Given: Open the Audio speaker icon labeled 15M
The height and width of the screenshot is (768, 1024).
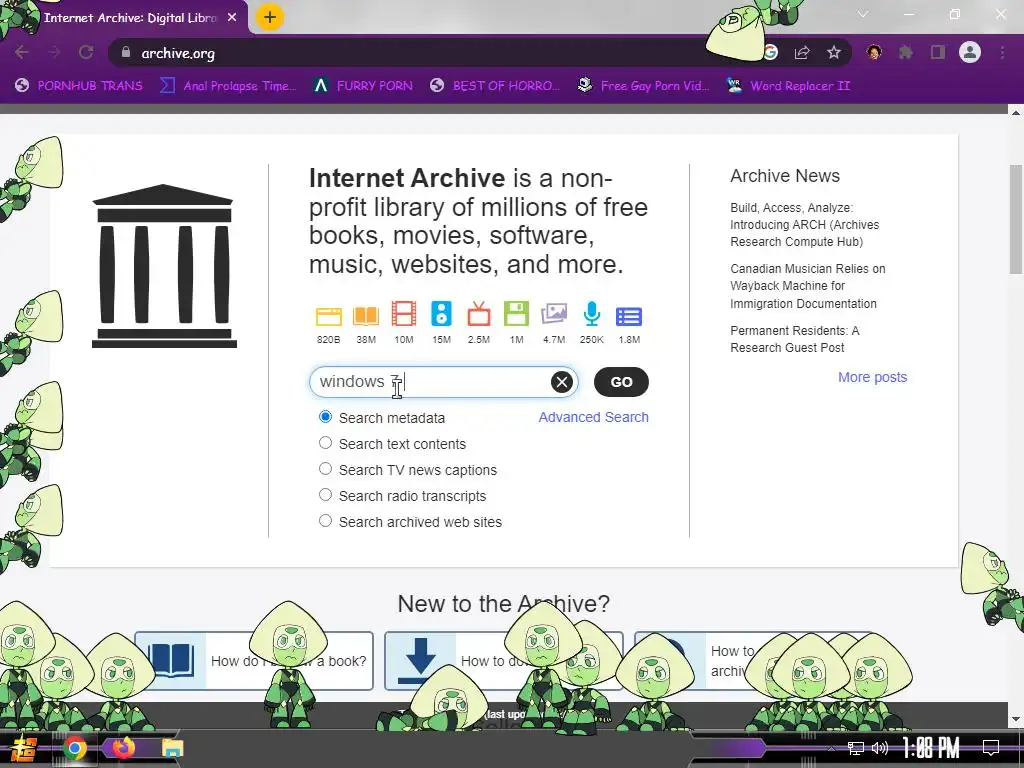Looking at the screenshot, I should pos(441,314).
